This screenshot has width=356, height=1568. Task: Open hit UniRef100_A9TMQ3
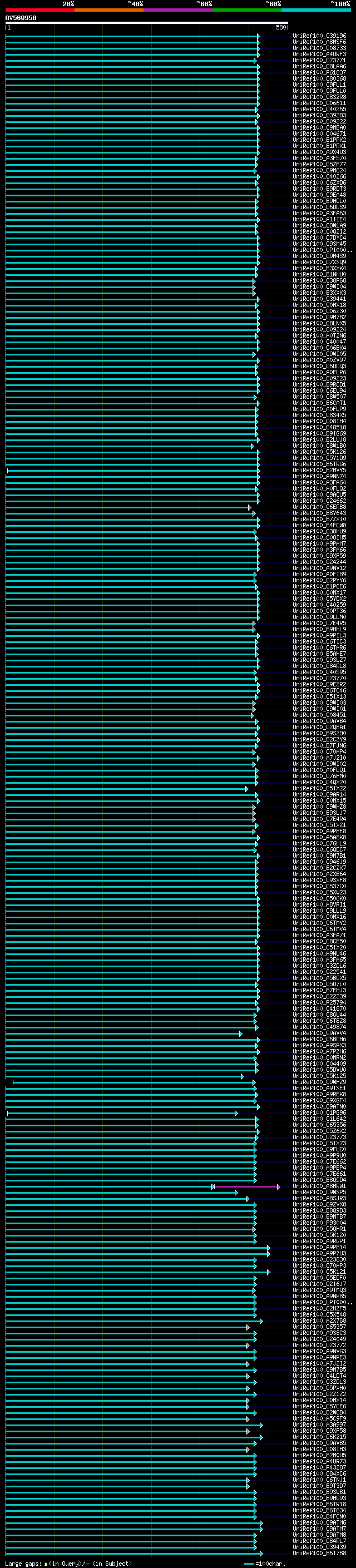(x=319, y=1290)
